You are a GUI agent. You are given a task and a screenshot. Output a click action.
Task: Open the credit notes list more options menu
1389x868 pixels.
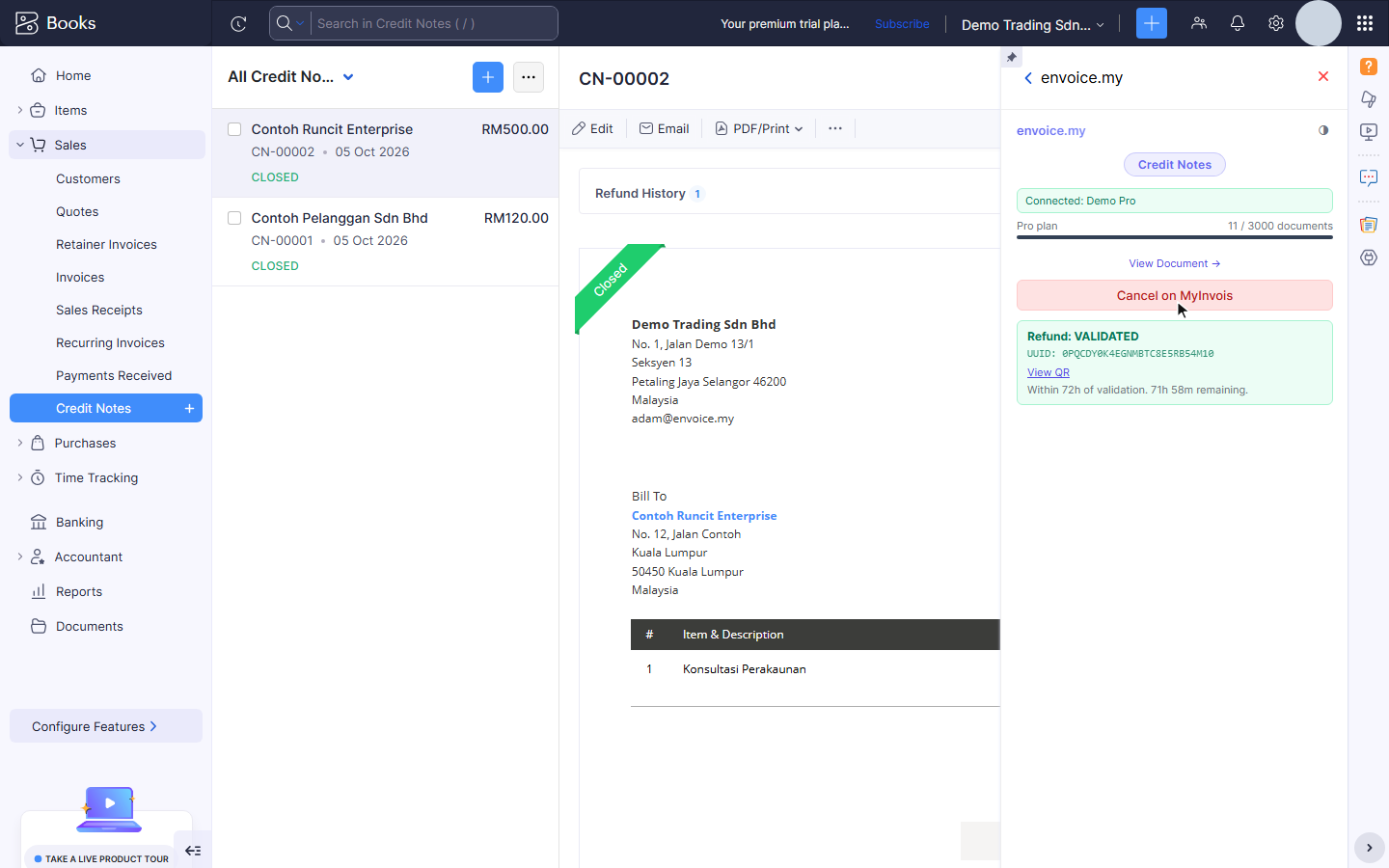(529, 77)
